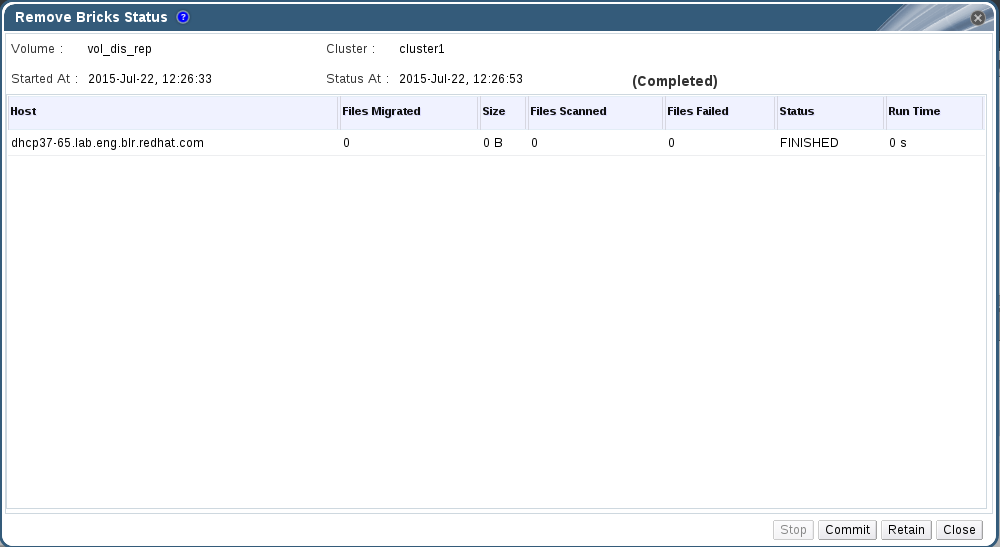
Task: Click the (Completed) status label
Action: [x=675, y=81]
